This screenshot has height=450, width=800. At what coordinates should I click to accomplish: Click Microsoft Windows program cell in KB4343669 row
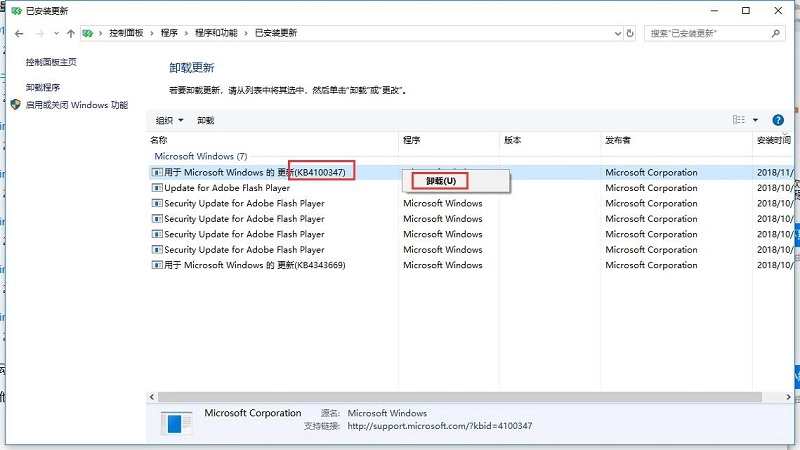(442, 265)
